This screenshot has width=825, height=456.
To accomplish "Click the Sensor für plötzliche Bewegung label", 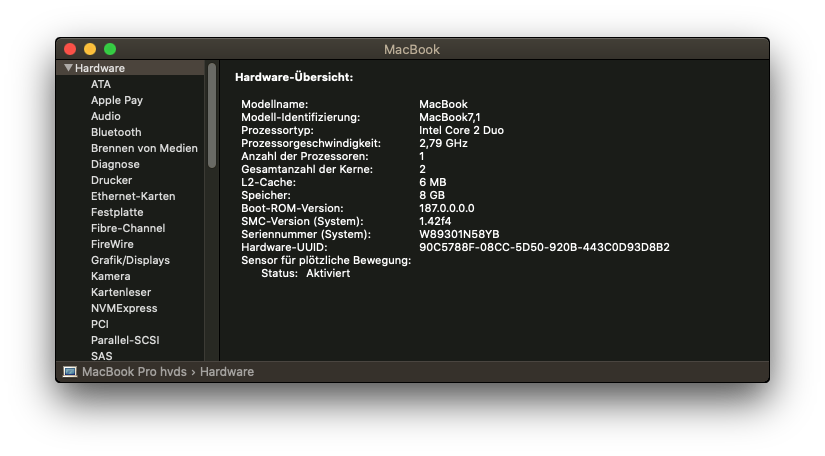I will pos(326,260).
